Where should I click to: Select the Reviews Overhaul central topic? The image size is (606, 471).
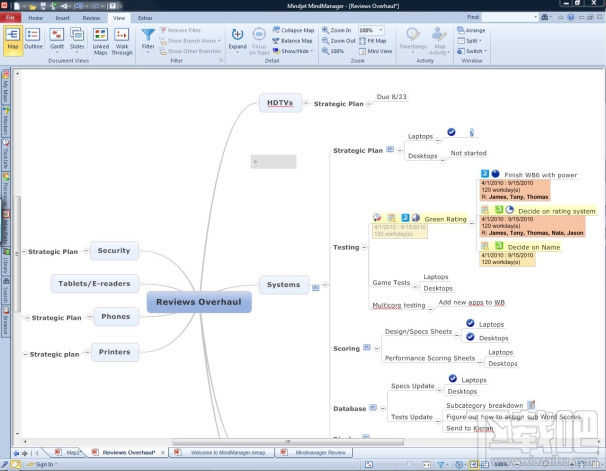click(199, 302)
